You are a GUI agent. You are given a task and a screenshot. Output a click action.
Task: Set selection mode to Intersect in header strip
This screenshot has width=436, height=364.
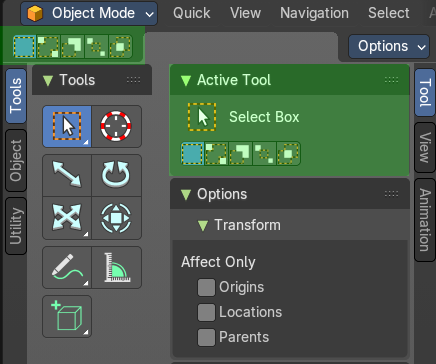coord(120,47)
